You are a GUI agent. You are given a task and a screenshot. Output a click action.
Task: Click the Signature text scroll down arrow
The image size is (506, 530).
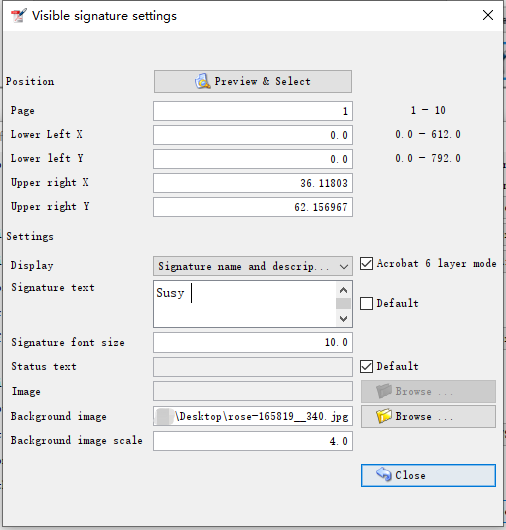343,318
